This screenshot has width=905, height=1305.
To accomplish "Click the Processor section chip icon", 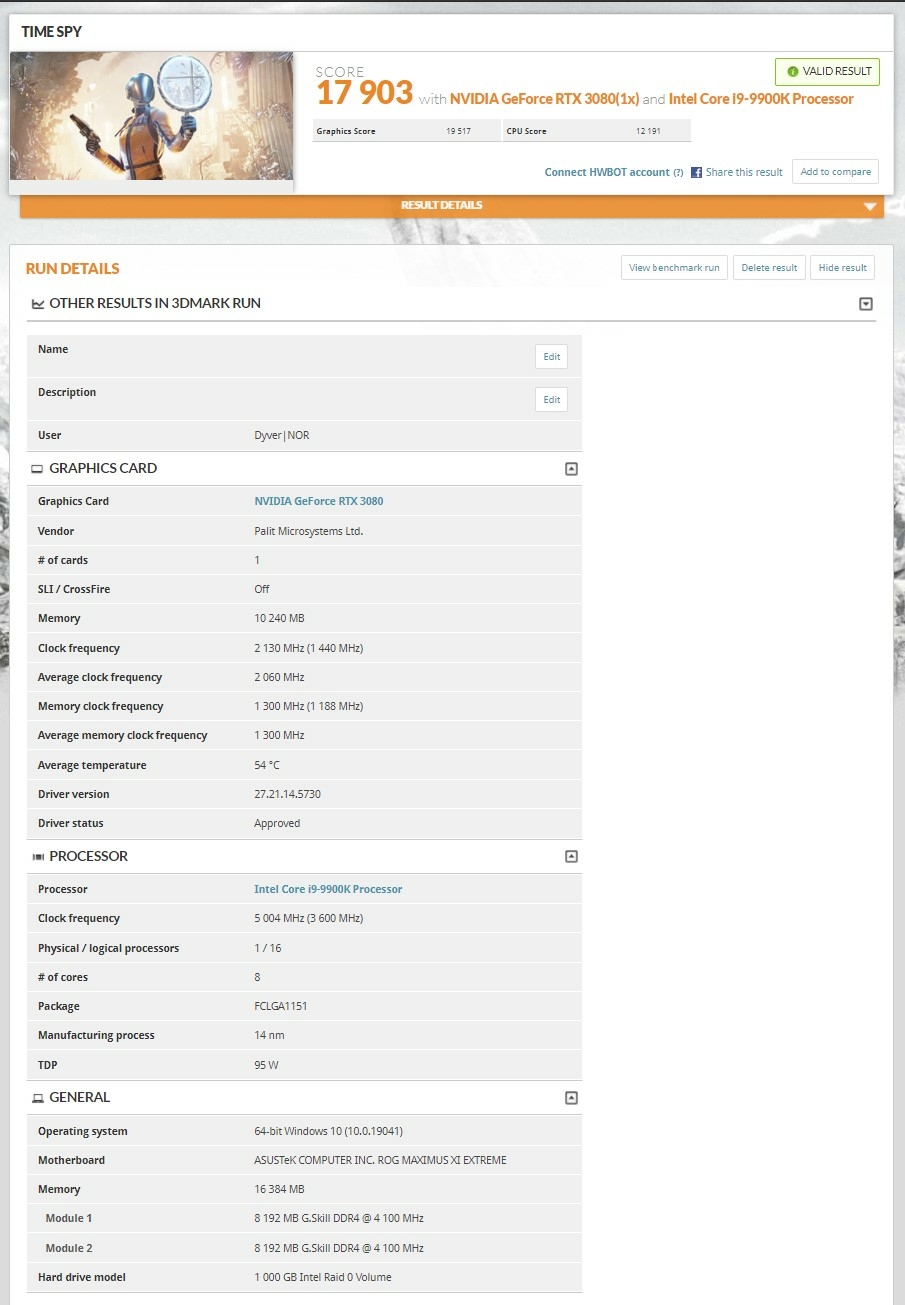I will pyautogui.click(x=38, y=857).
